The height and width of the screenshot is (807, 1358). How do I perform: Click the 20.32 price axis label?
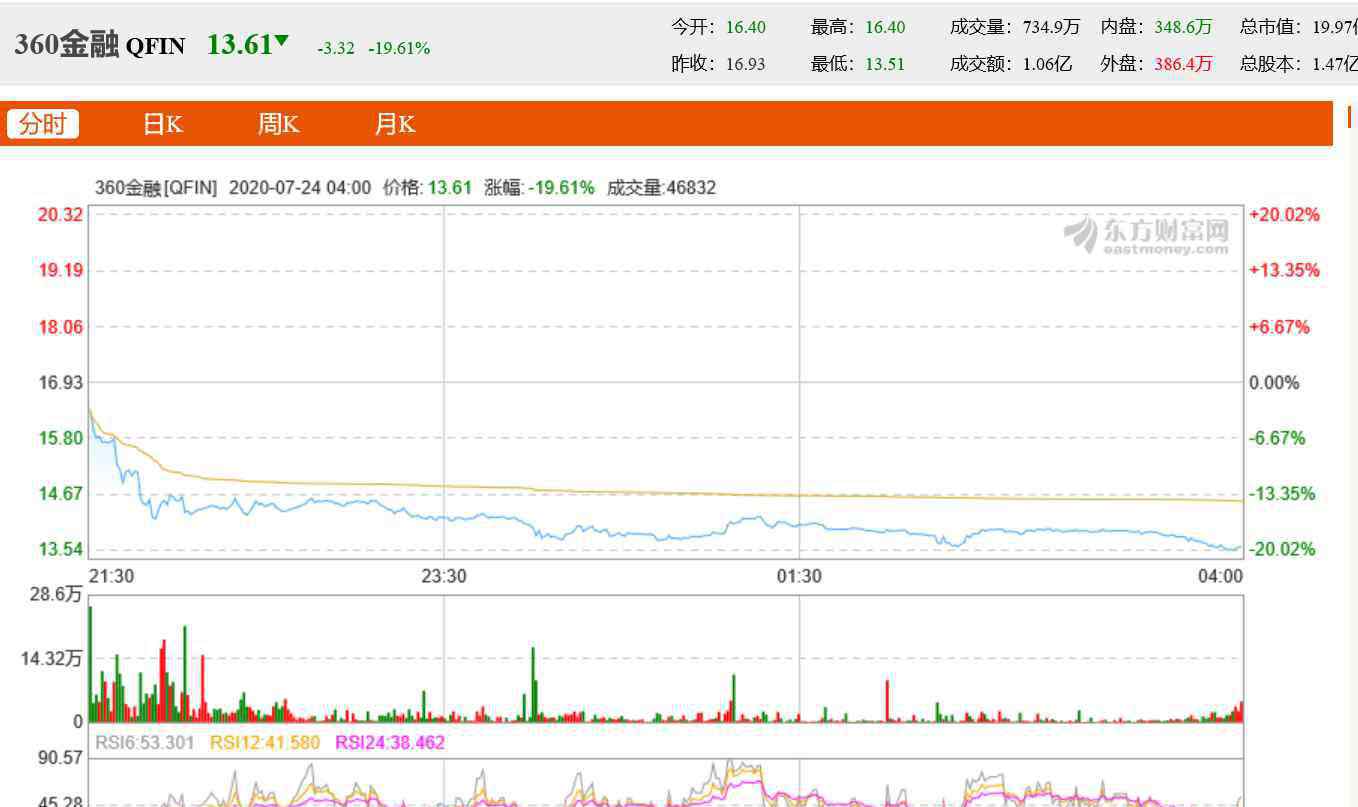tap(60, 215)
